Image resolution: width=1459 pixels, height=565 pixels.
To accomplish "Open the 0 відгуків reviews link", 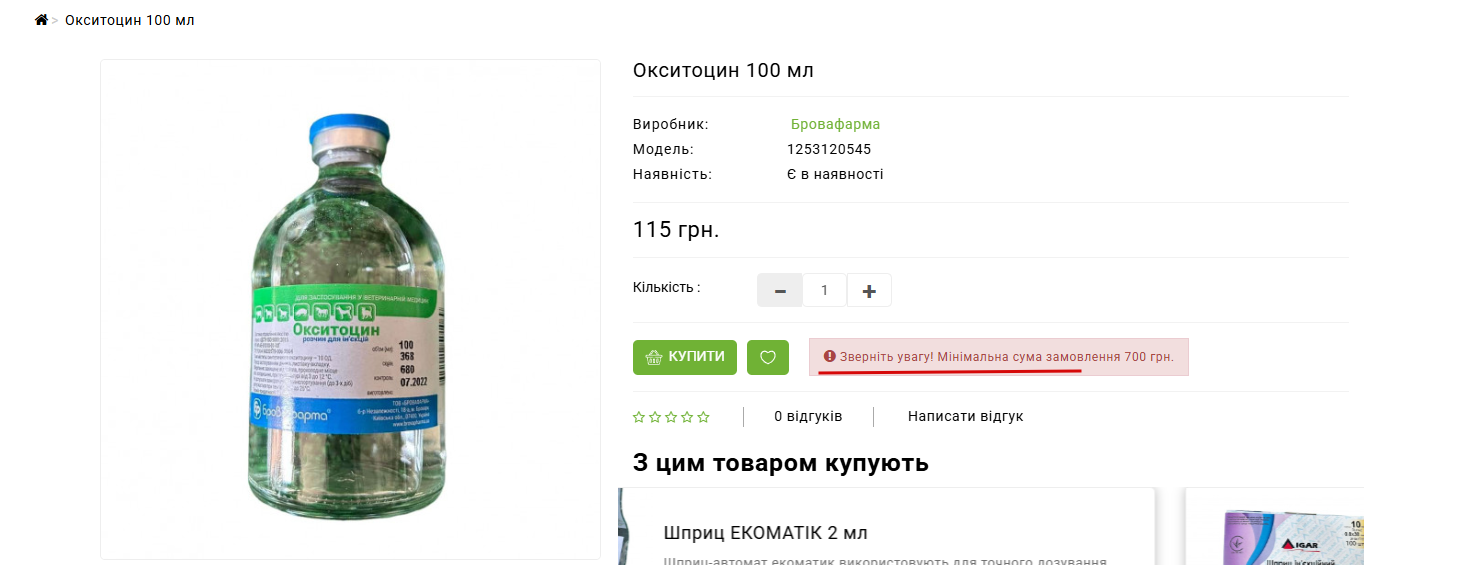I will pyautogui.click(x=808, y=417).
